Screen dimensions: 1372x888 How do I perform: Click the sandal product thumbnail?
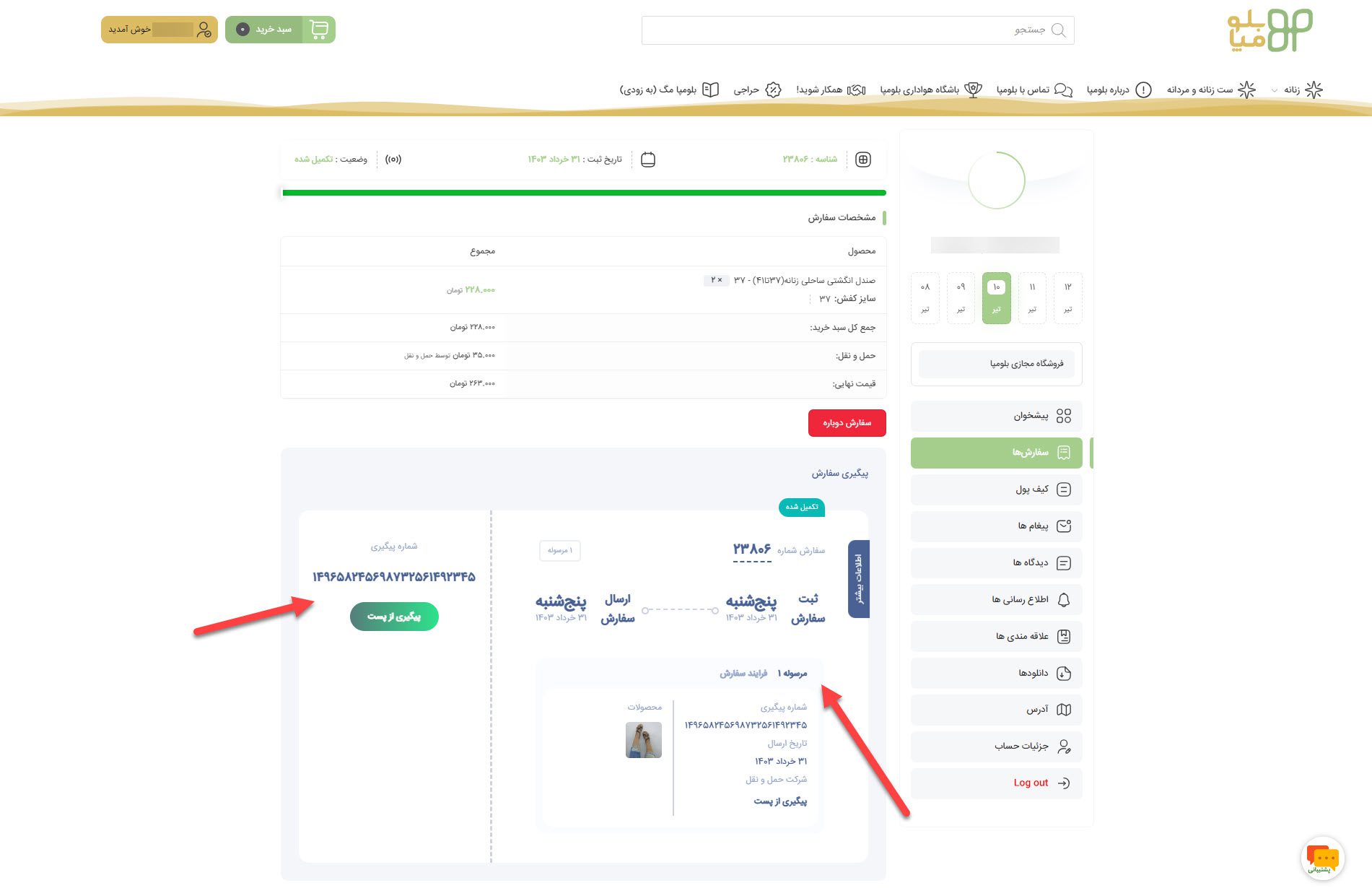coord(643,740)
